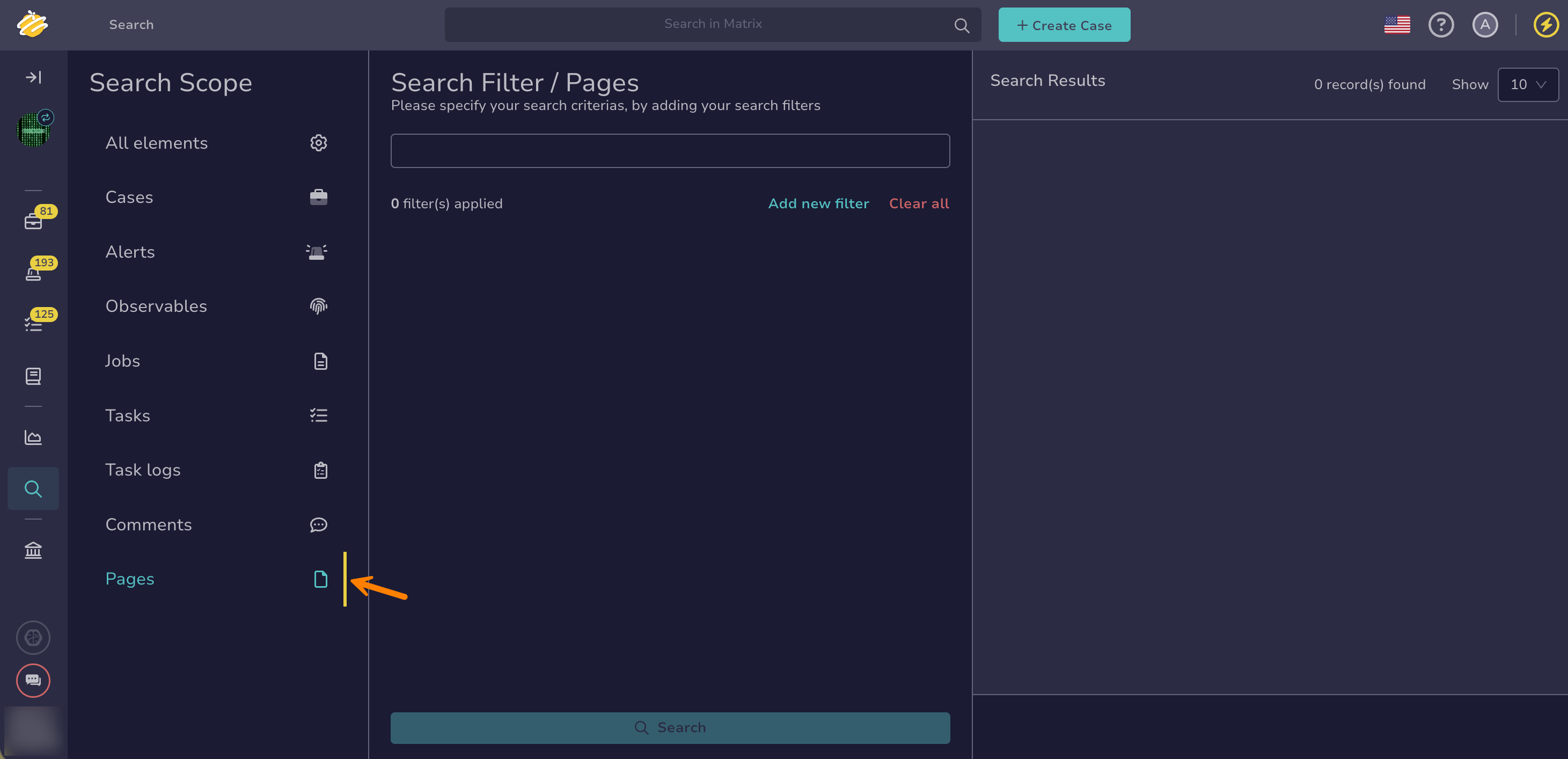
Task: Select Alerts search scope
Action: pos(217,252)
